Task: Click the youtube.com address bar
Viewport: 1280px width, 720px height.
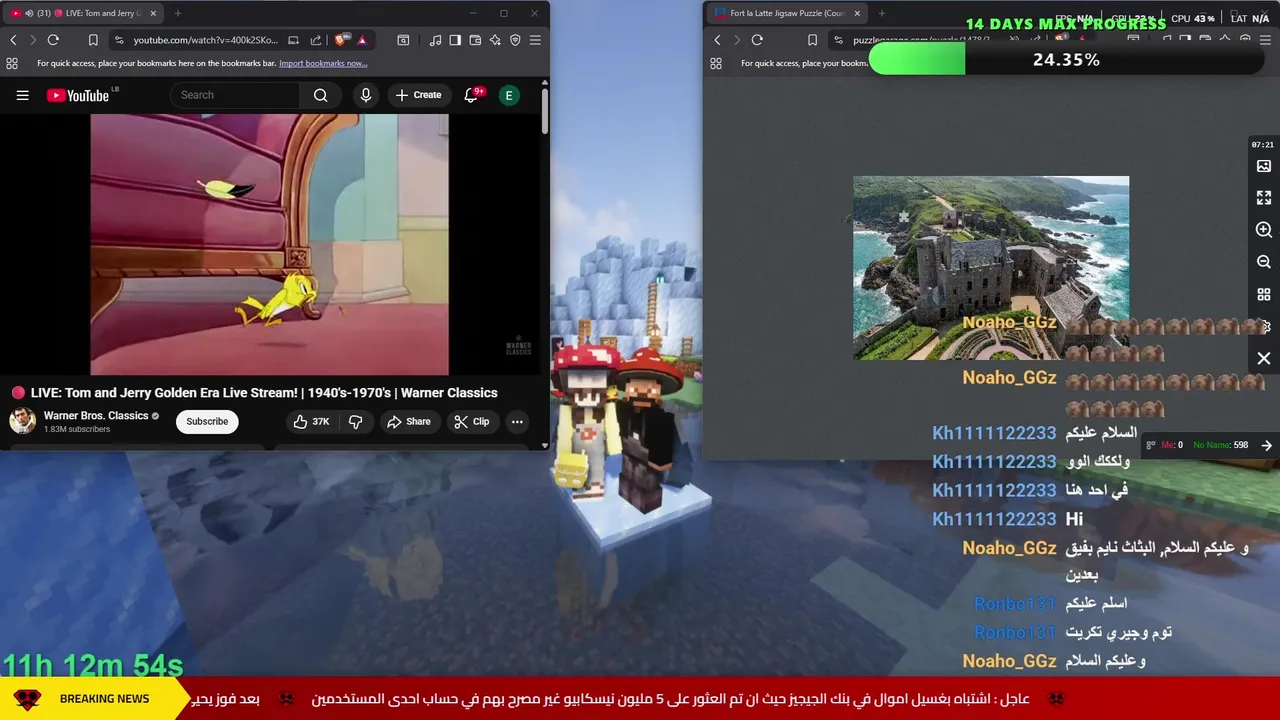Action: coord(205,40)
